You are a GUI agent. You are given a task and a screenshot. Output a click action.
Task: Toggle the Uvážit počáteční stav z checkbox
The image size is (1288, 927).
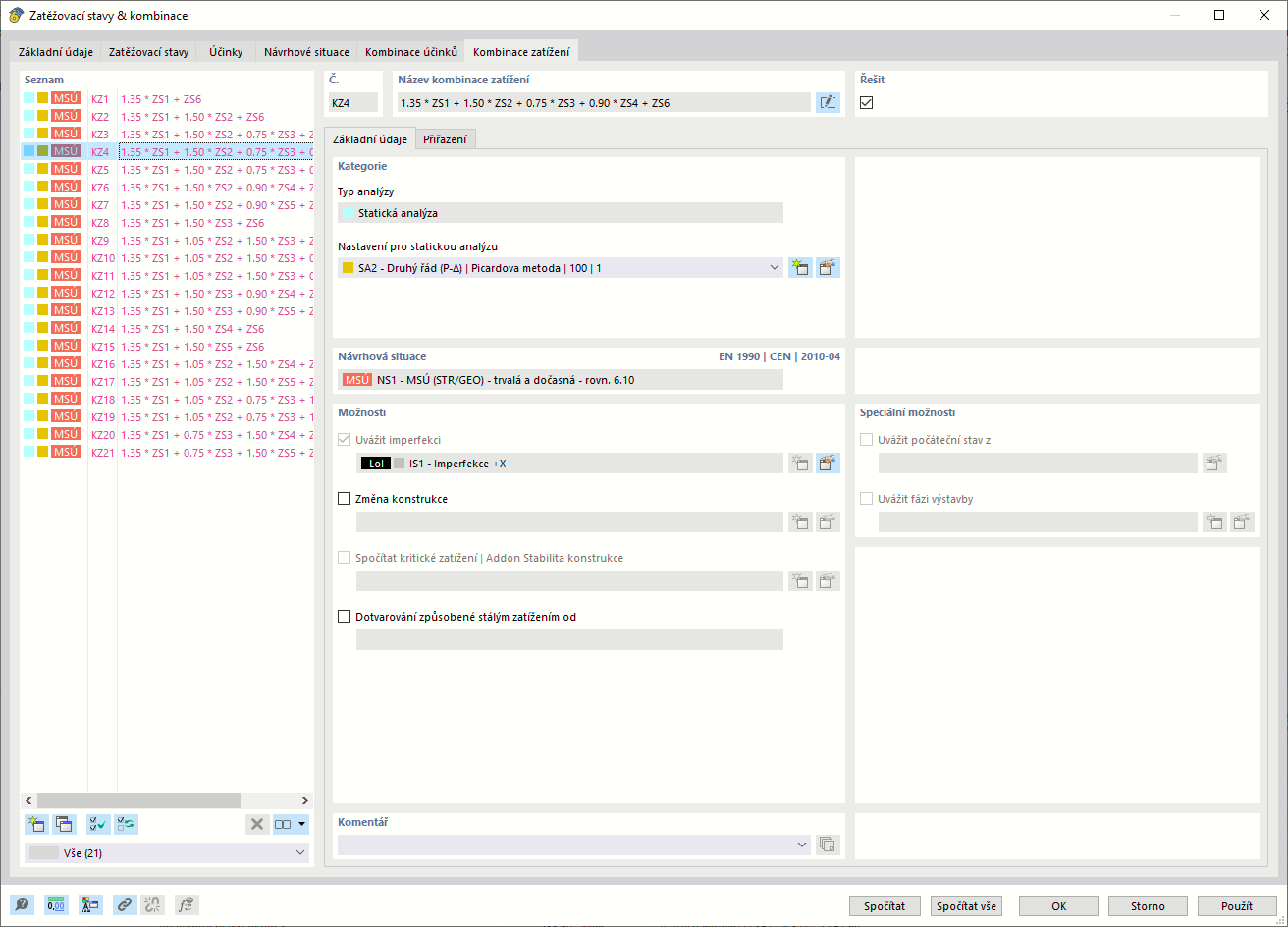click(866, 440)
